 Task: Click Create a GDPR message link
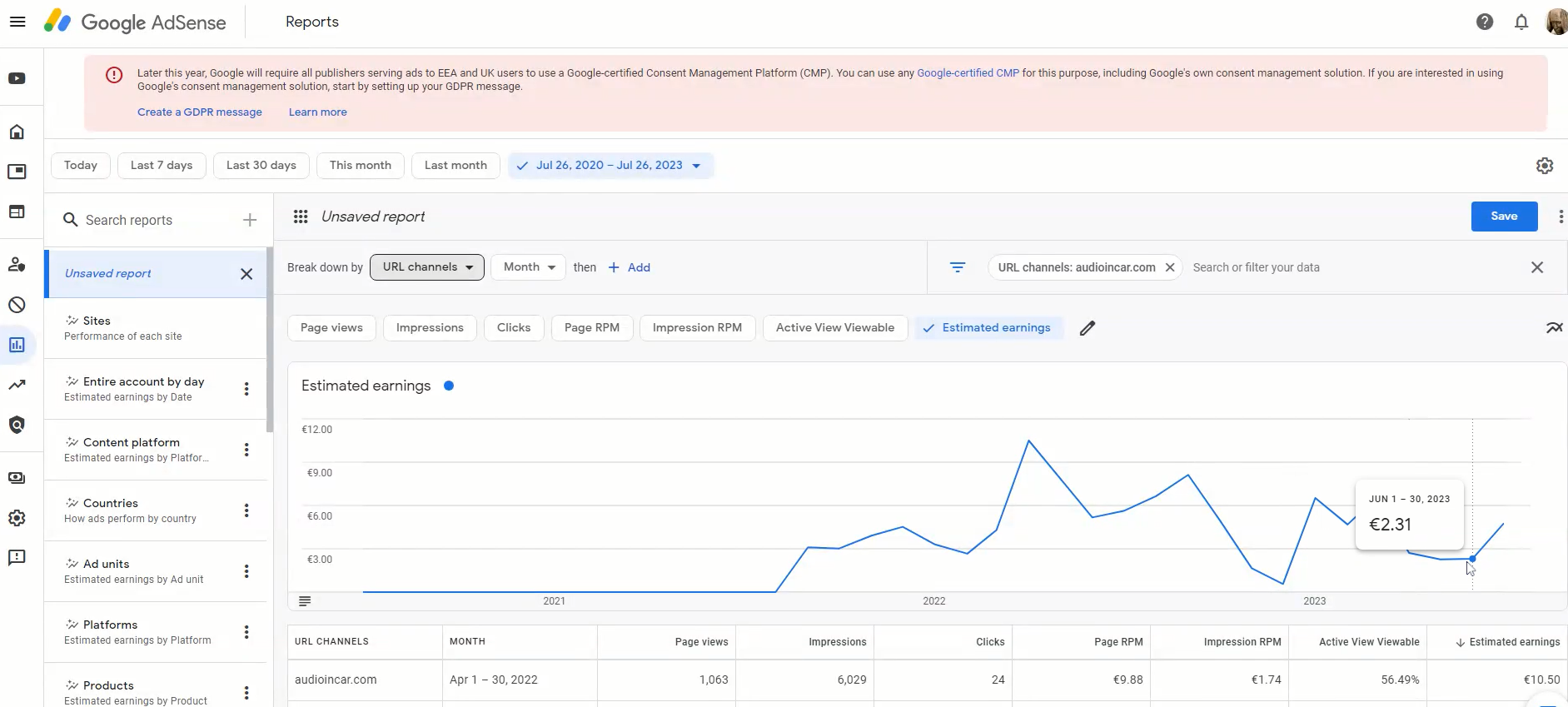pyautogui.click(x=200, y=112)
